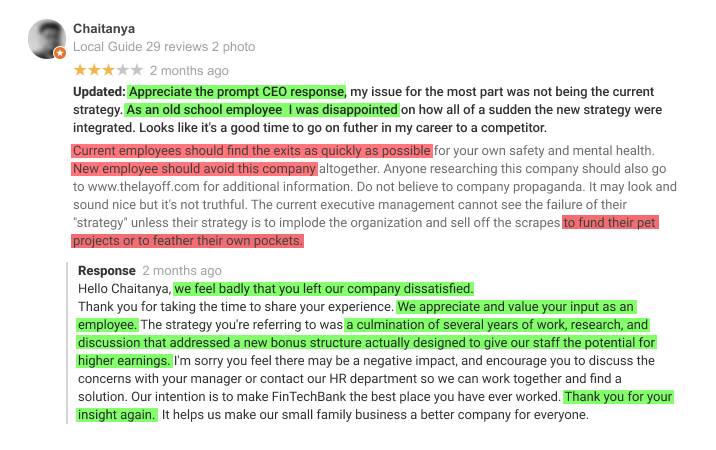
Task: Click the Local Guide 29 reviews text
Action: click(x=140, y=47)
